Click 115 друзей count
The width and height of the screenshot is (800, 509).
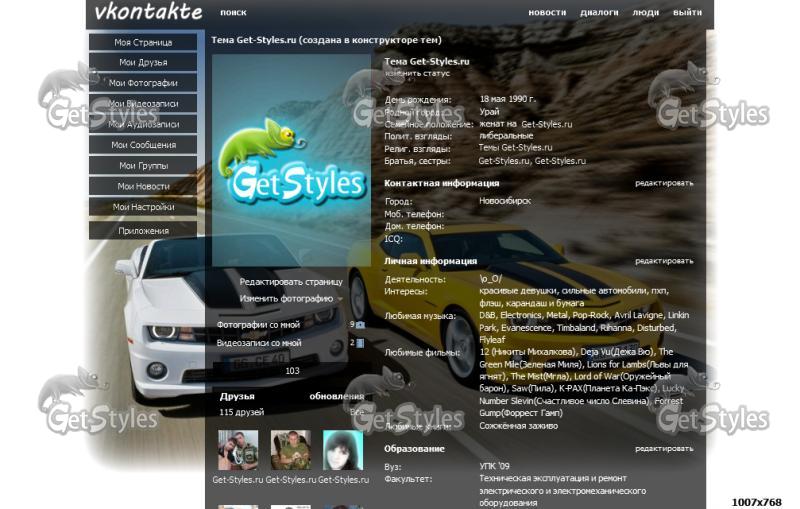pos(241,412)
